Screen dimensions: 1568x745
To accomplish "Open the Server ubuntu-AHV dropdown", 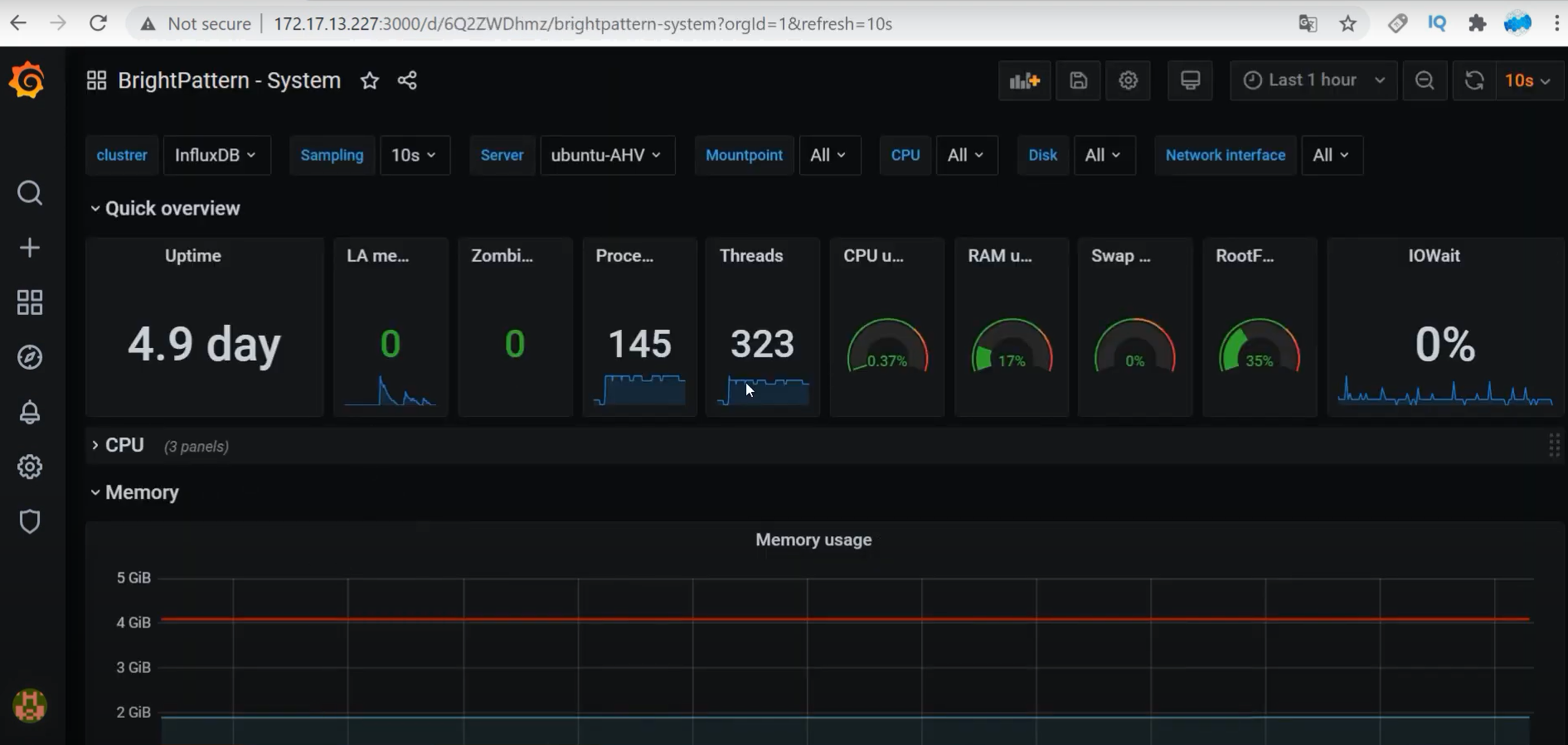I will pos(607,155).
